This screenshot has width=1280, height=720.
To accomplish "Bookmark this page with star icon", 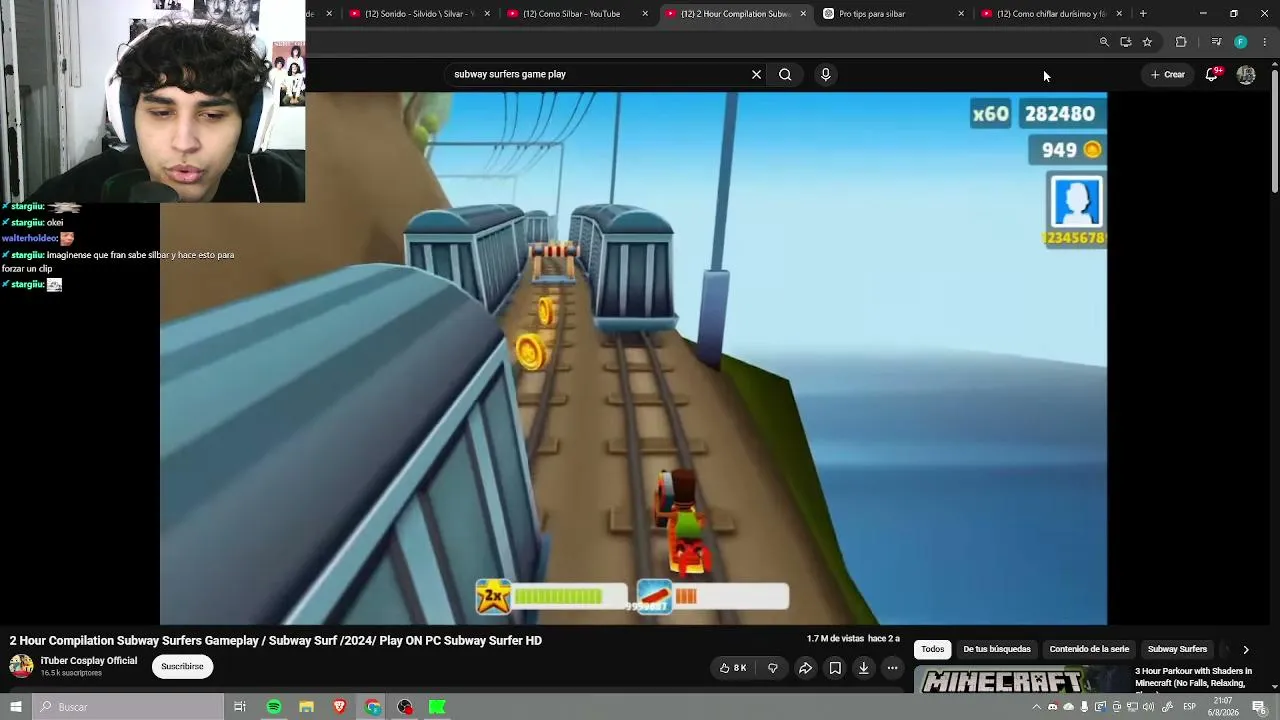I will [1147, 42].
